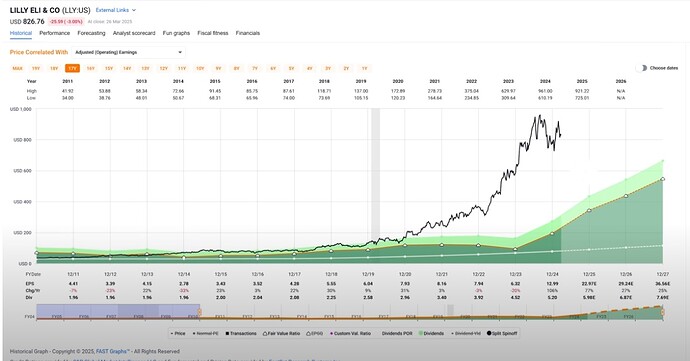Select the 6Y time range
Image resolution: width=690 pixels, height=361 pixels.
[273, 68]
